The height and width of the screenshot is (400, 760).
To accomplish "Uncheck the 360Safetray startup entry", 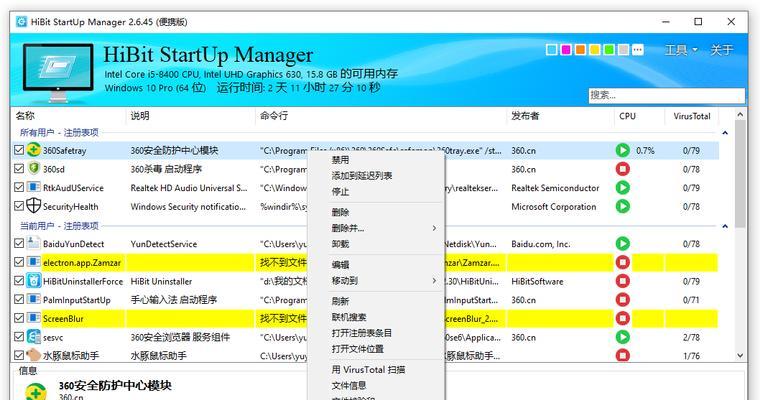I will [19, 150].
